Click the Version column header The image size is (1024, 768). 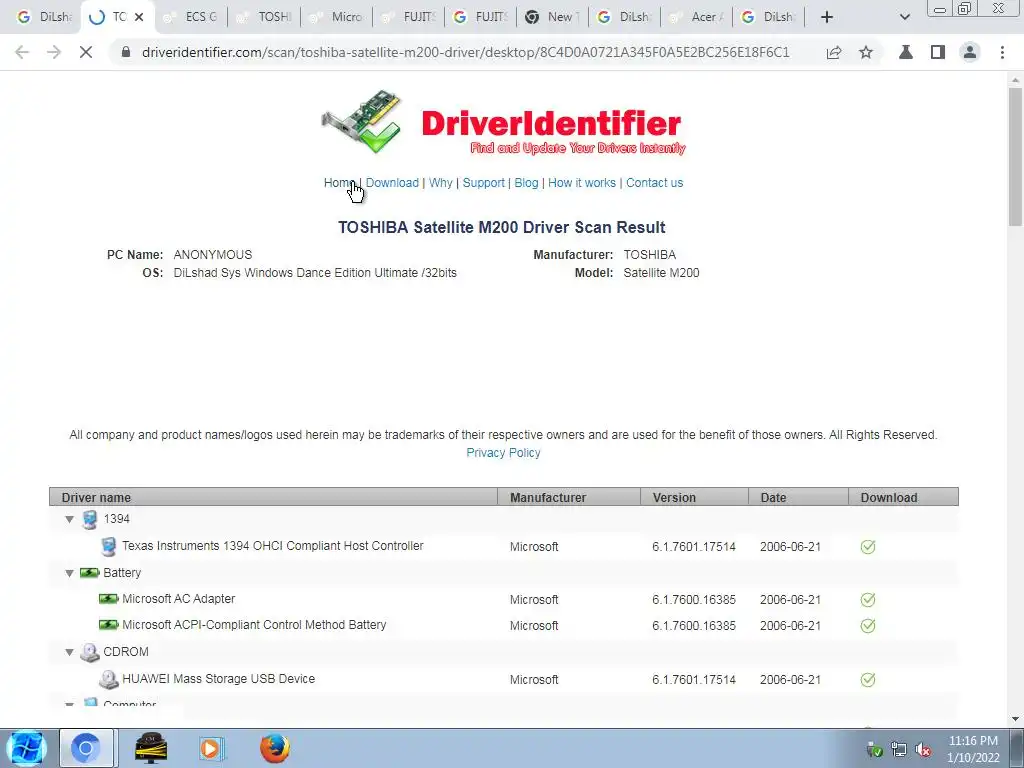[x=694, y=497]
